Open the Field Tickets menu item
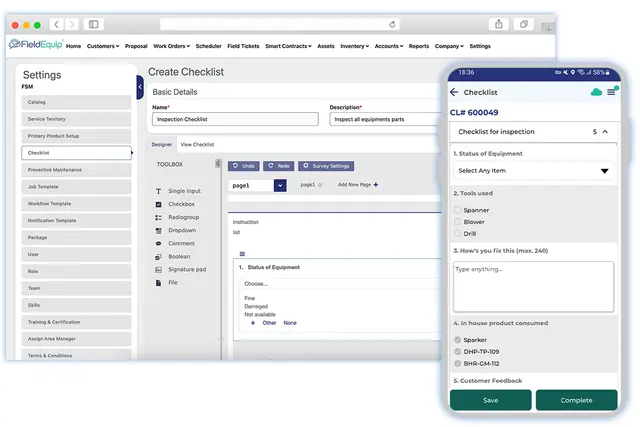The width and height of the screenshot is (640, 427). [x=243, y=46]
